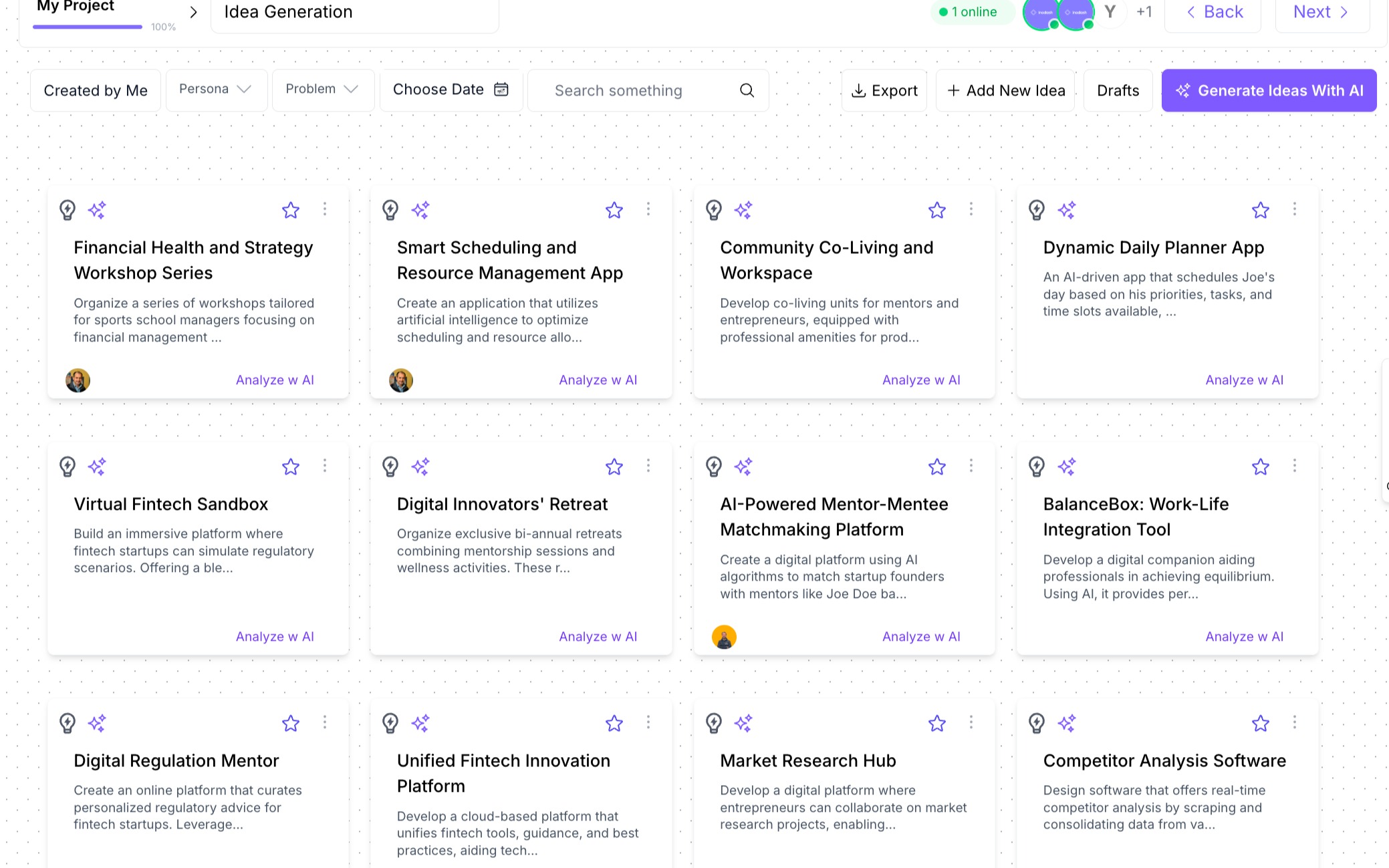Expand the Problem filter dropdown
Screen dimensions: 1389x868
click(322, 90)
